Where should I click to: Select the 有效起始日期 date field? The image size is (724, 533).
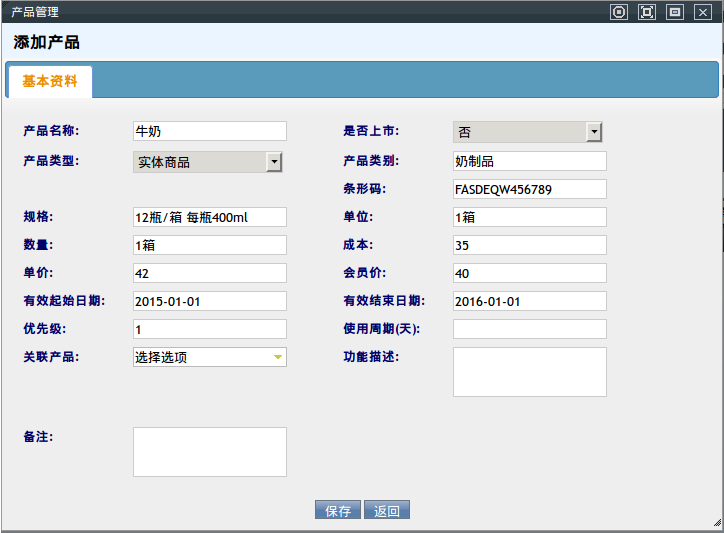pyautogui.click(x=210, y=301)
